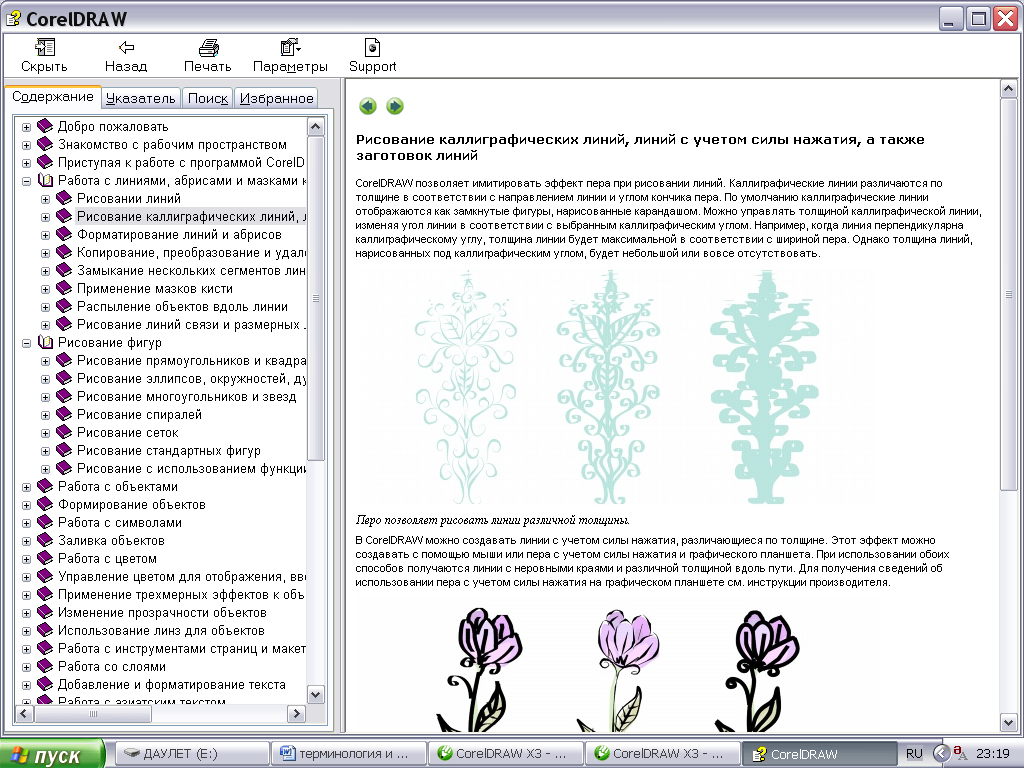Open пуск Start button

point(52,754)
